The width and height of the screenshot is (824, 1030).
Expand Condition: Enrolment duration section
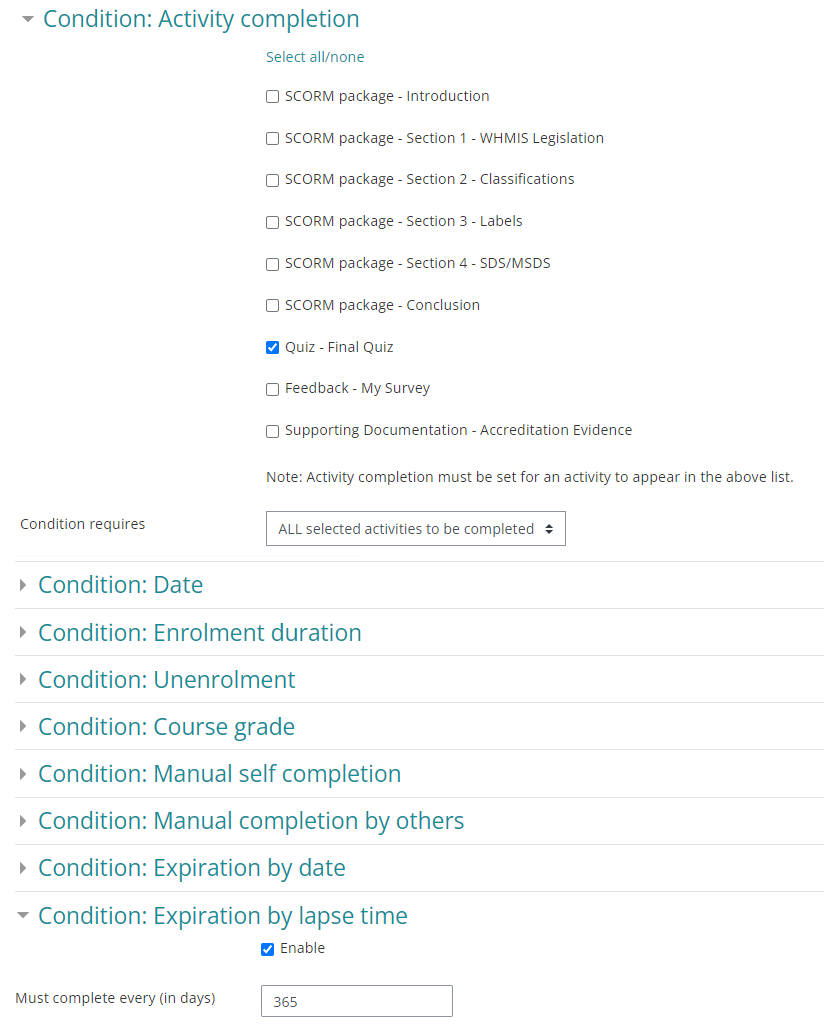click(199, 633)
